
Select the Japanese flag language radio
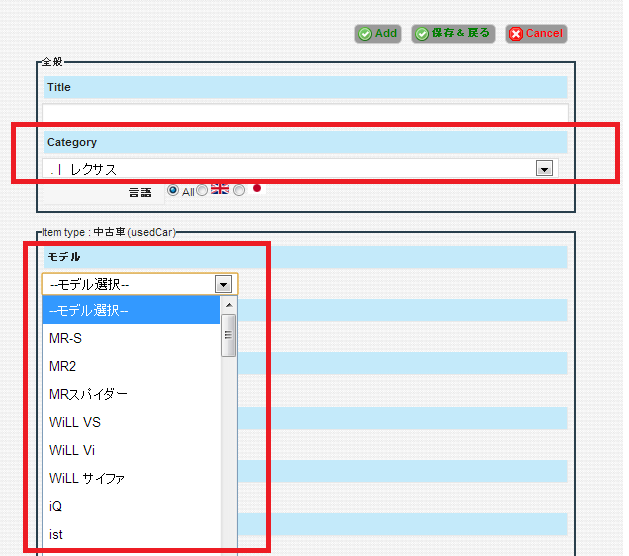pos(239,190)
